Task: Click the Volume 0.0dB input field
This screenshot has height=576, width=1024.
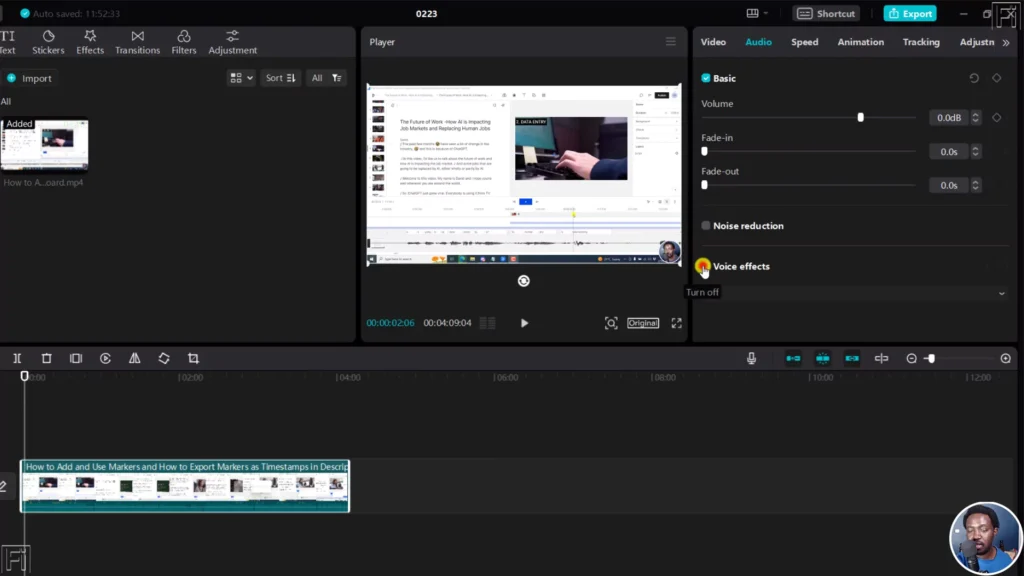Action: (x=948, y=118)
